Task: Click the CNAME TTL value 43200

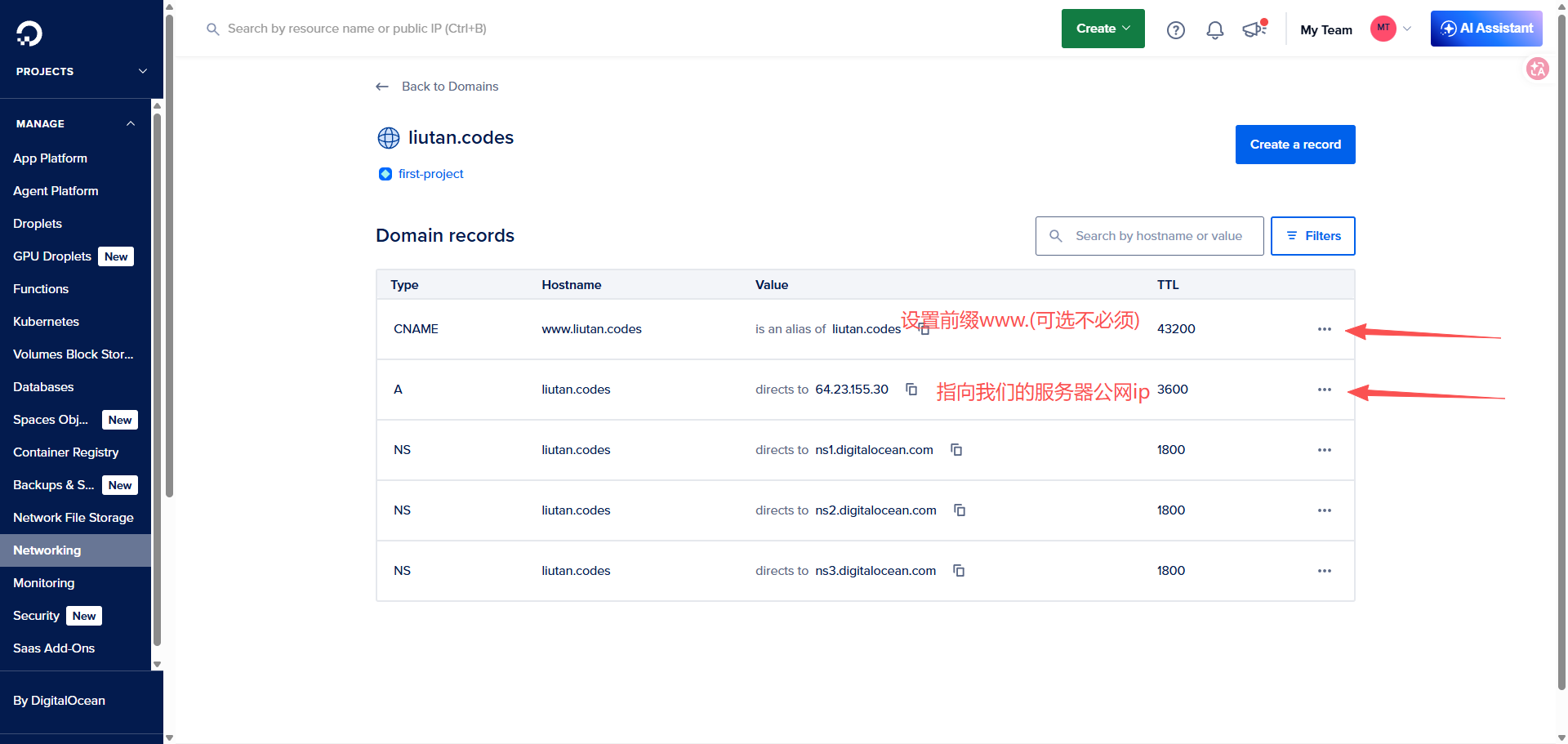Action: (x=1176, y=329)
